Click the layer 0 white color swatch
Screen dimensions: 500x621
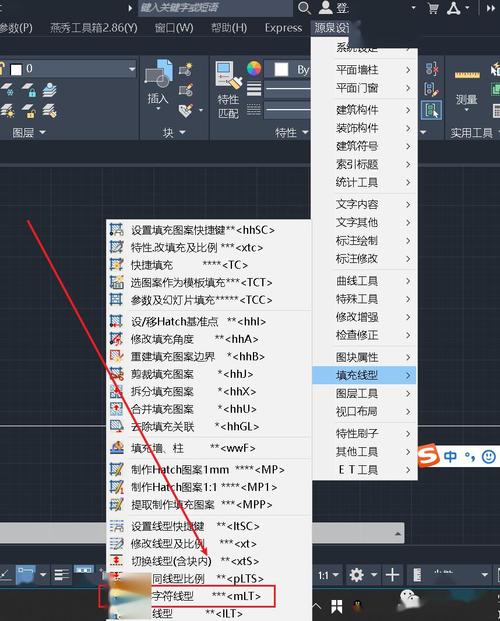pyautogui.click(x=16, y=70)
